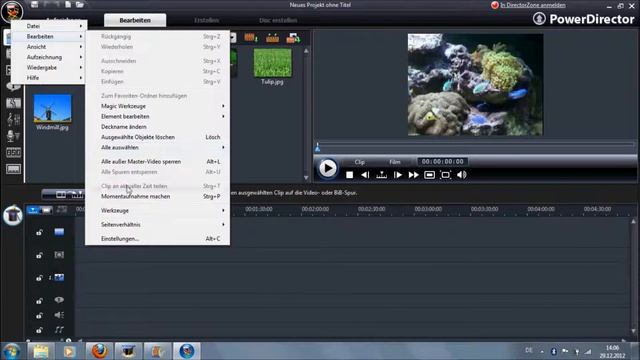Click the insert-to-track orange clip icon
The width and height of the screenshot is (640, 360).
pos(251,38)
